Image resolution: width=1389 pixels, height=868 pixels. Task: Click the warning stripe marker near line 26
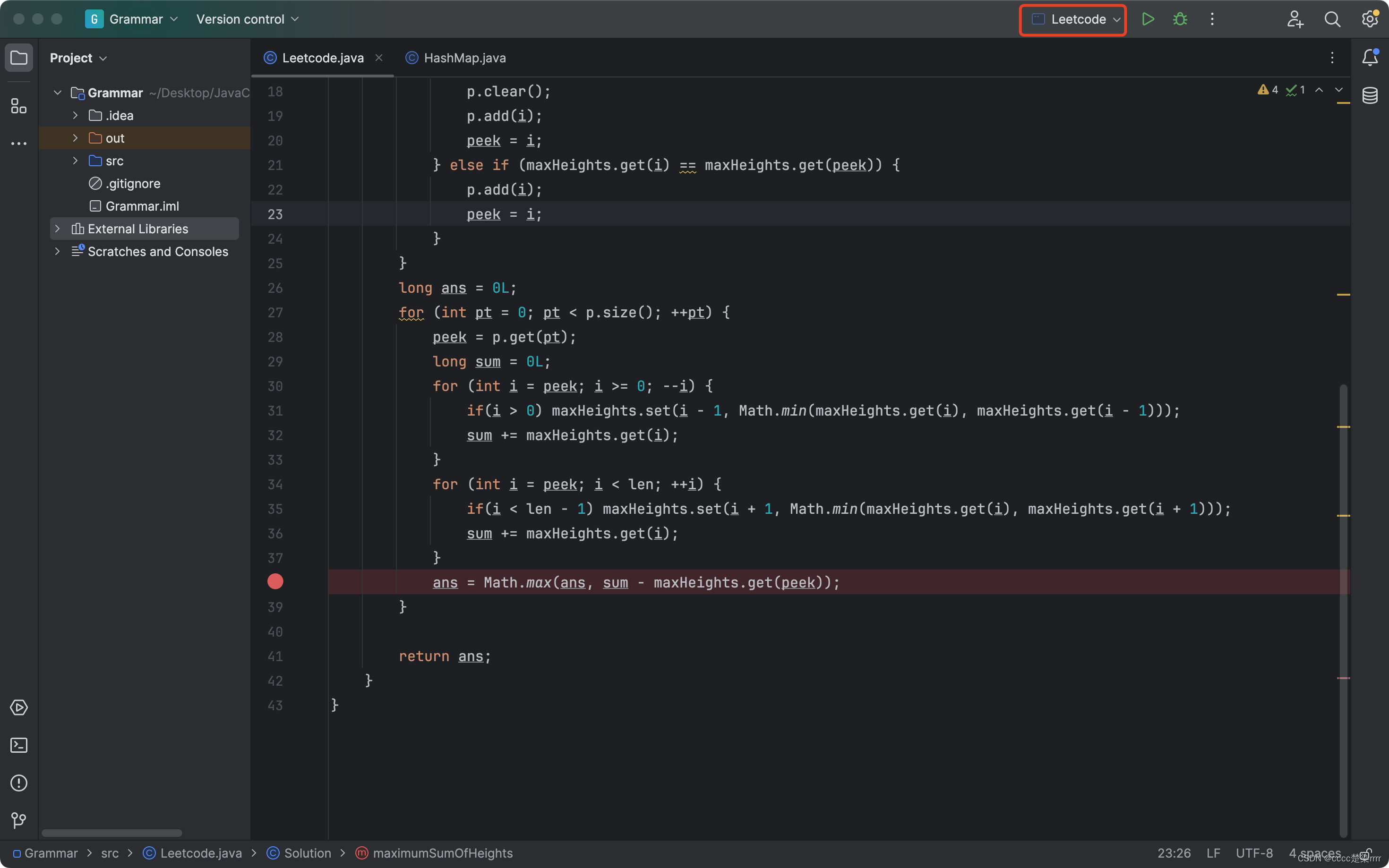[1343, 295]
